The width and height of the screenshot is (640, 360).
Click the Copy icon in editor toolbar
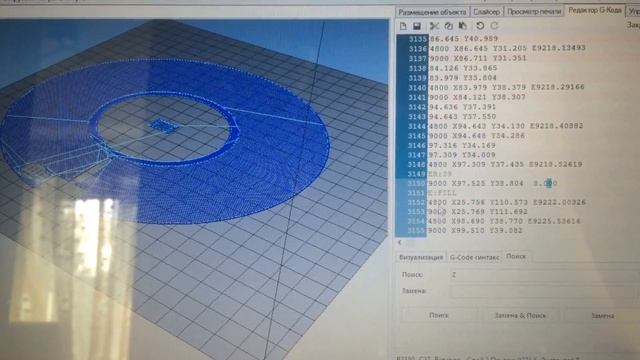click(x=449, y=26)
